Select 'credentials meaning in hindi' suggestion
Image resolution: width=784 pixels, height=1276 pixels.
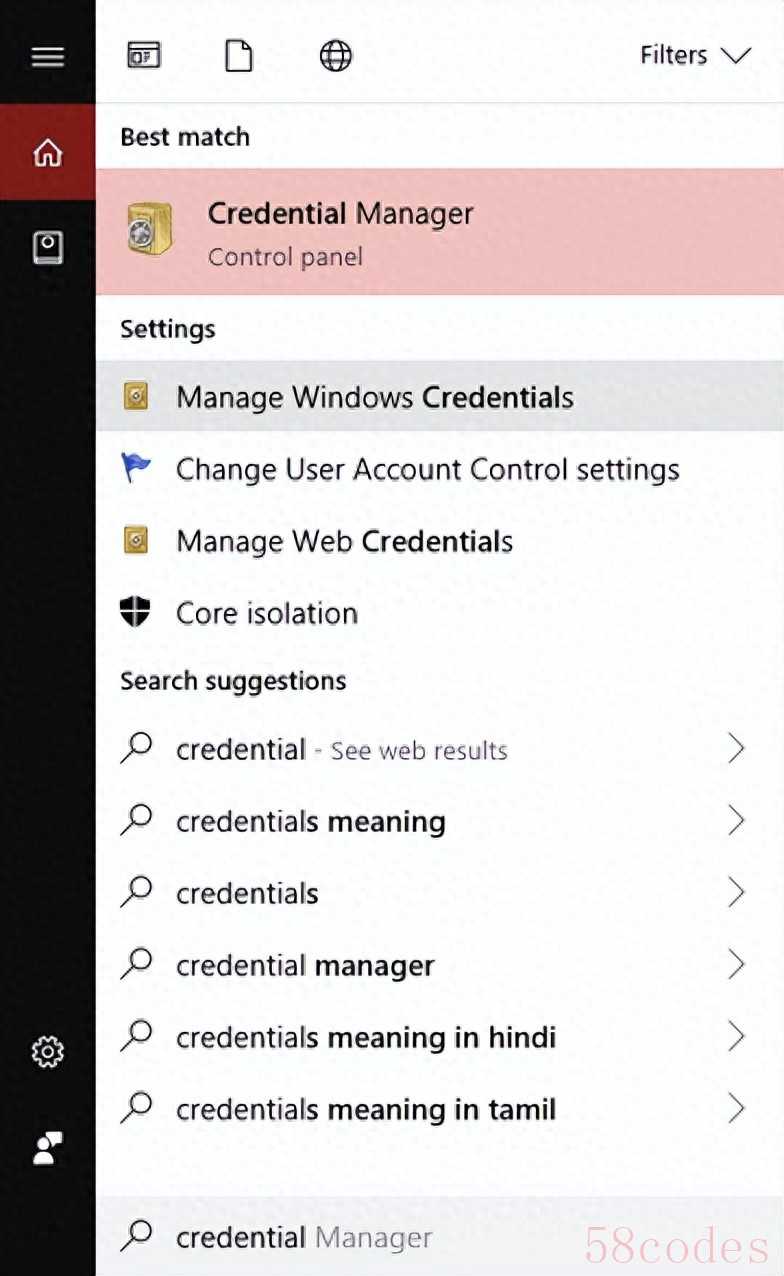pyautogui.click(x=365, y=1037)
